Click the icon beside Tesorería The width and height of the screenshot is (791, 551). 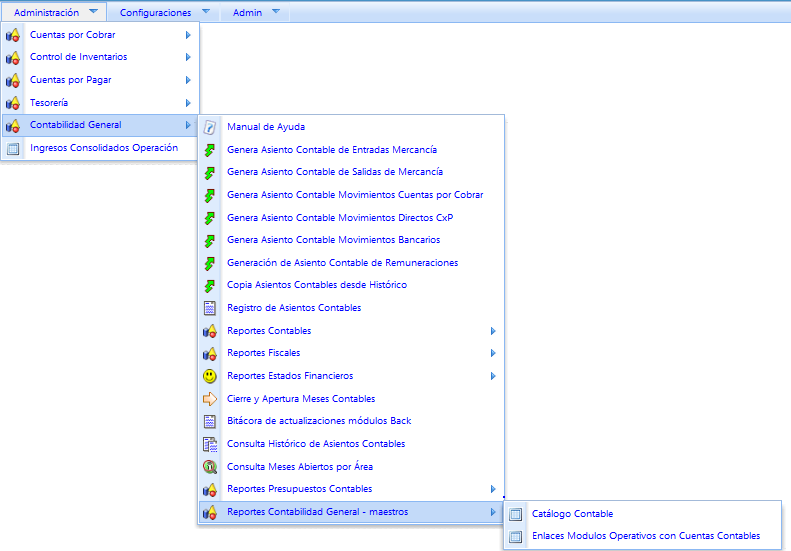pyautogui.click(x=13, y=103)
